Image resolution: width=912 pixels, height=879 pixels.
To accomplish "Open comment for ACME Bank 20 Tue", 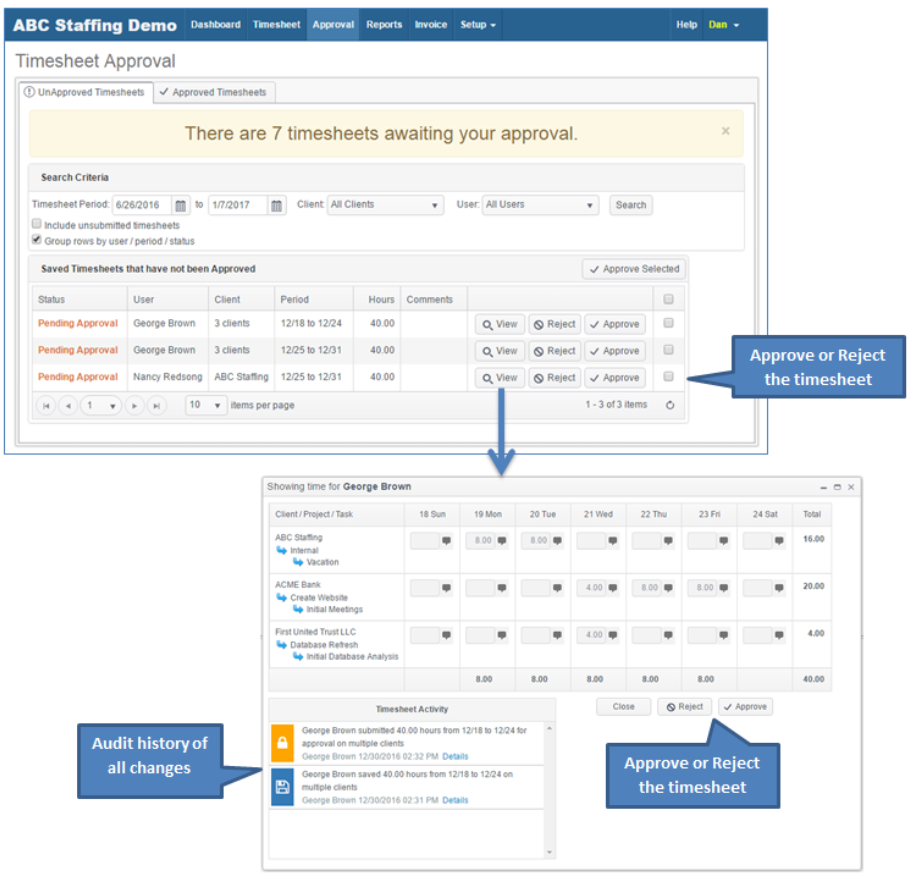I will click(557, 588).
